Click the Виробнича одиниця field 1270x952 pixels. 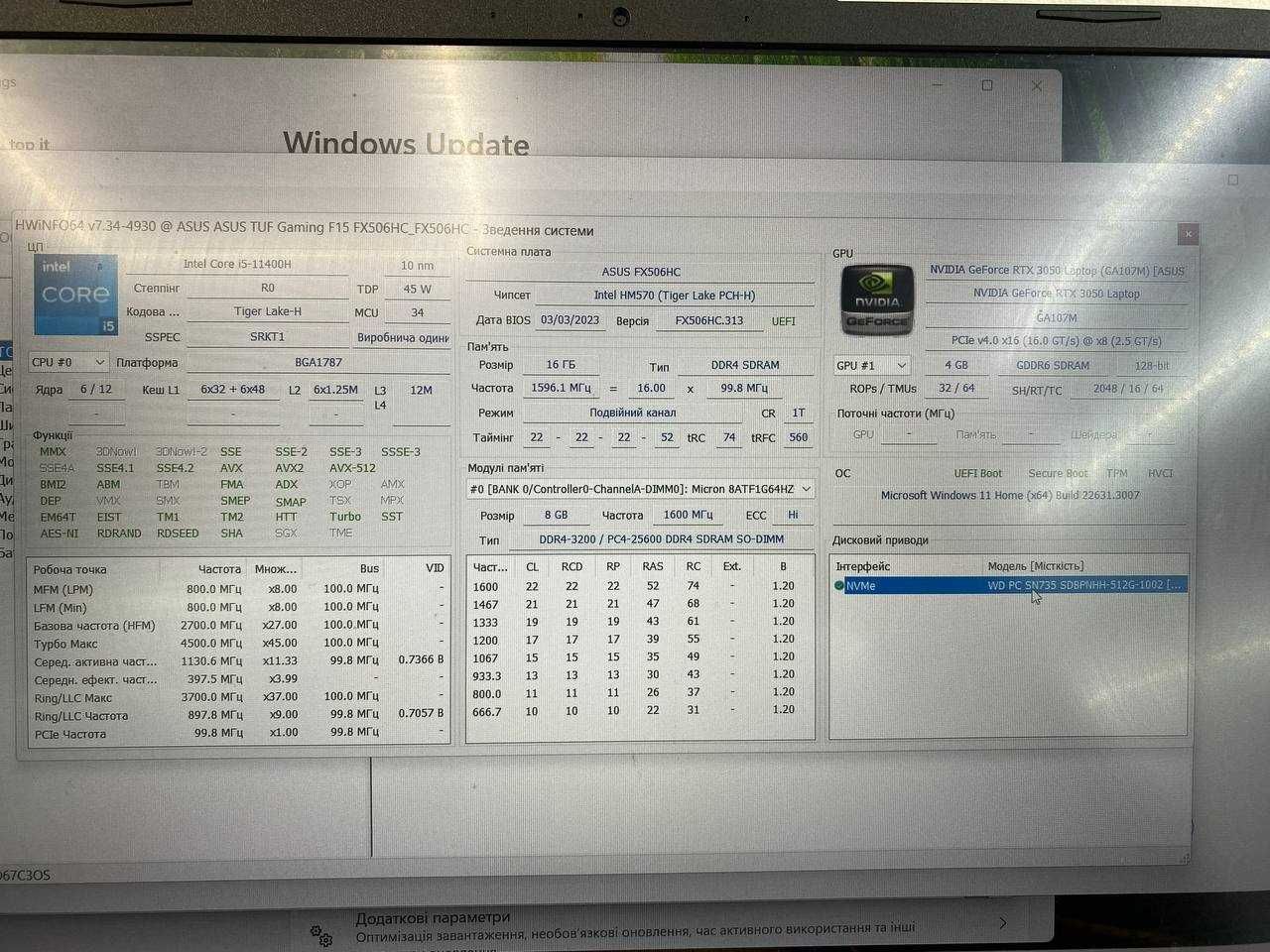coord(403,338)
